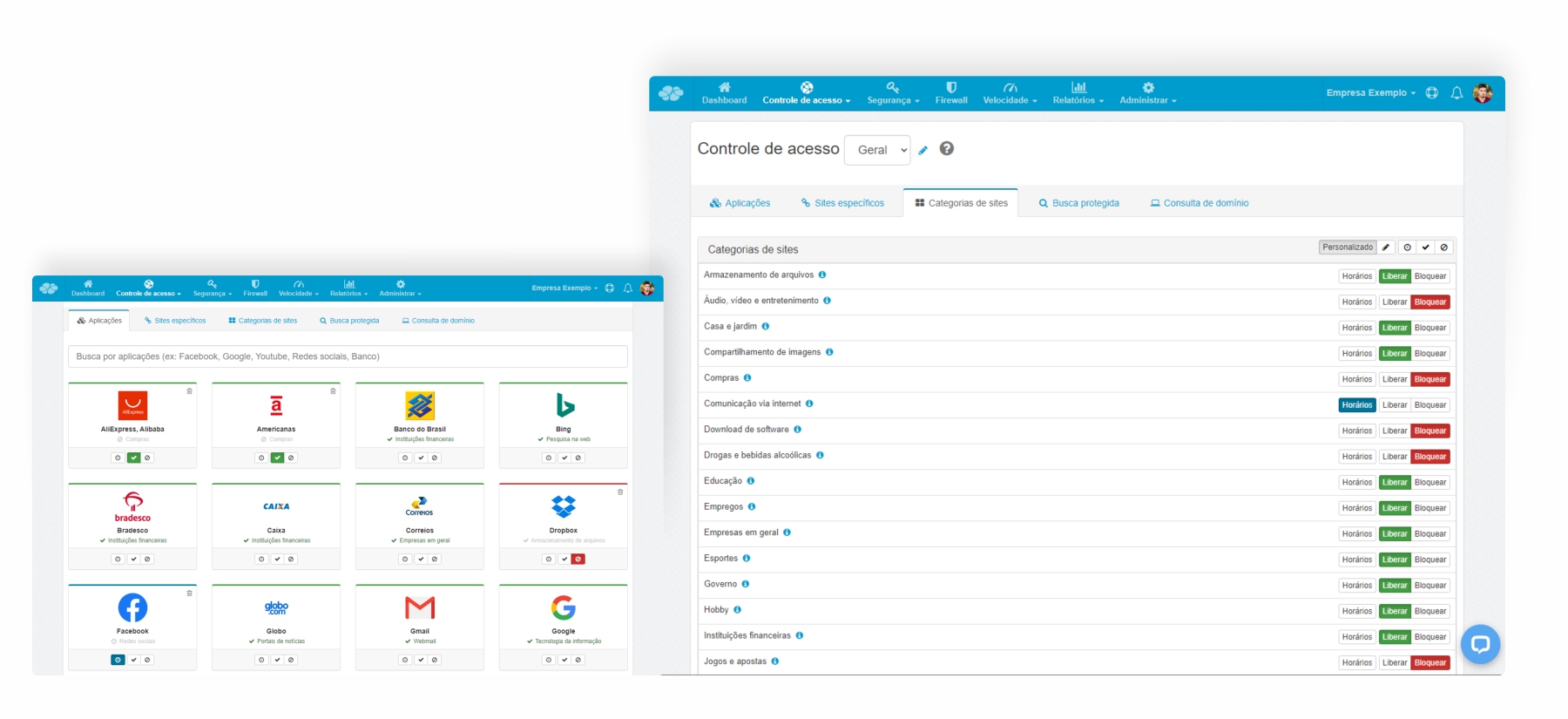Click Liberar for Drogas e bebidas alcoólicas

pos(1395,458)
